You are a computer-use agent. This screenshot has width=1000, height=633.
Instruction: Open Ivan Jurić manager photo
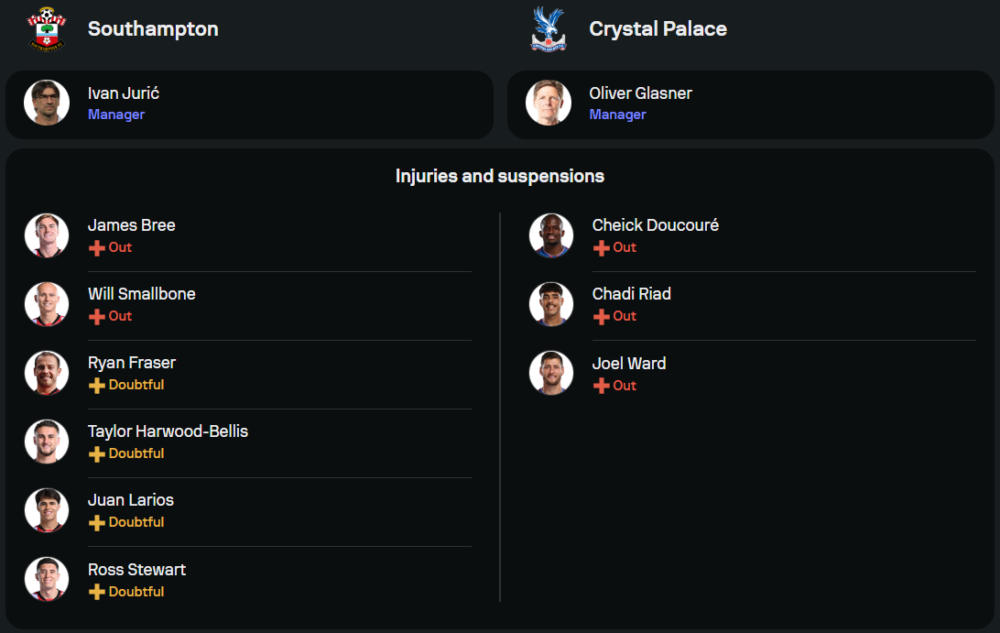click(47, 103)
